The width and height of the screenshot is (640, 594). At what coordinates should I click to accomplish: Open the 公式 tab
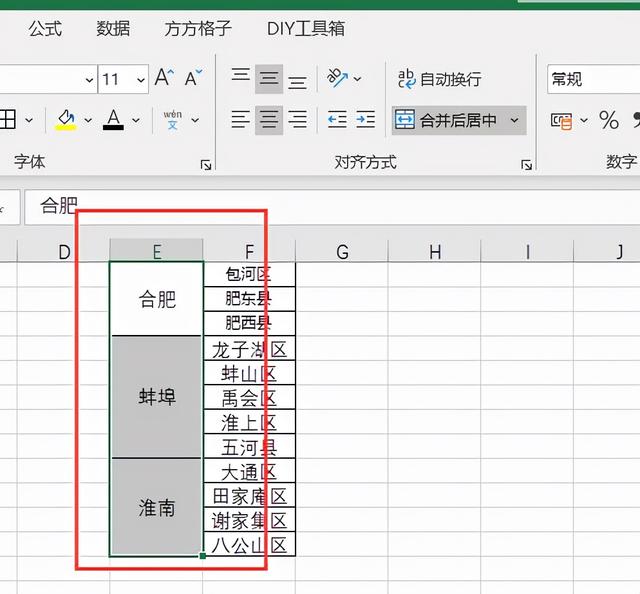(45, 29)
